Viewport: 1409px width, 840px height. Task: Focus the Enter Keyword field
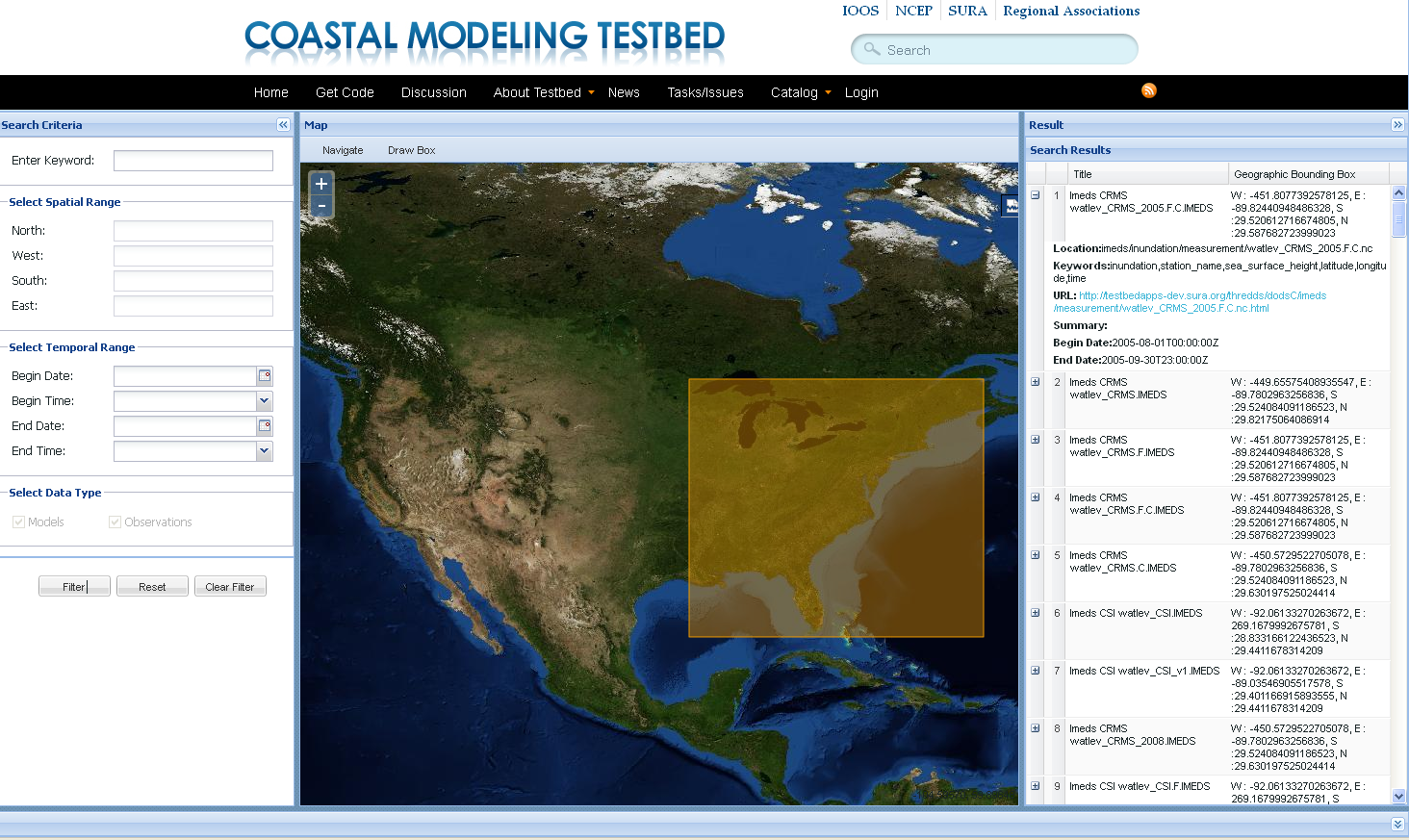(193, 161)
